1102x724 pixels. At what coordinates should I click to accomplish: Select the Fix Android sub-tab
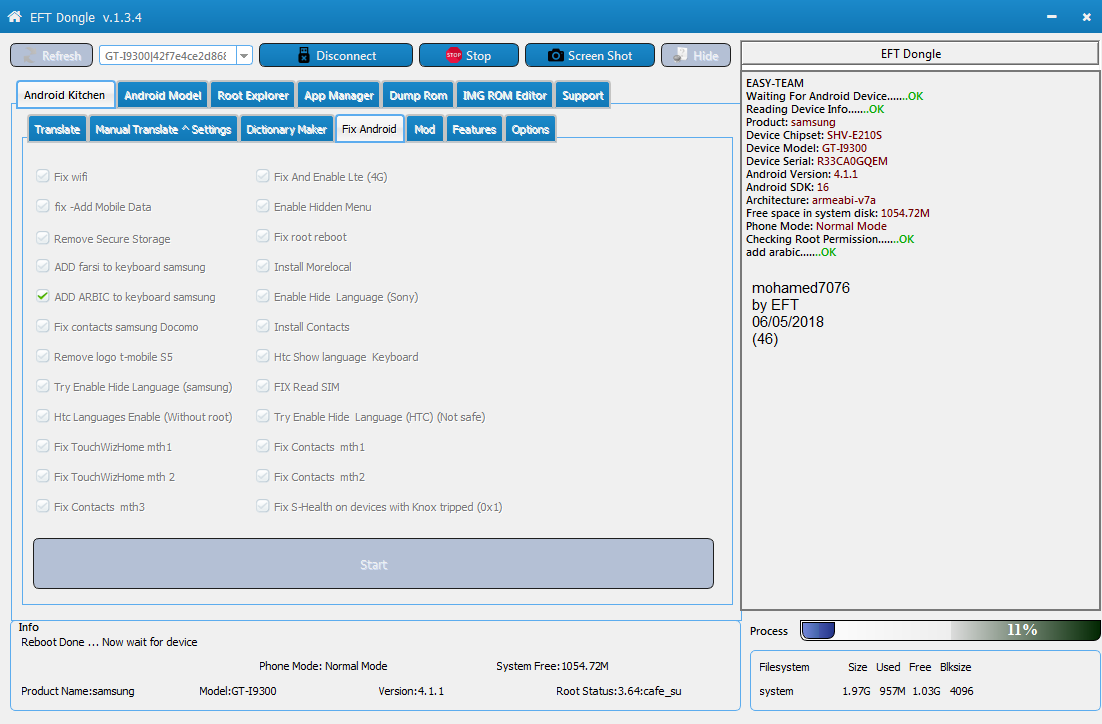click(x=370, y=129)
